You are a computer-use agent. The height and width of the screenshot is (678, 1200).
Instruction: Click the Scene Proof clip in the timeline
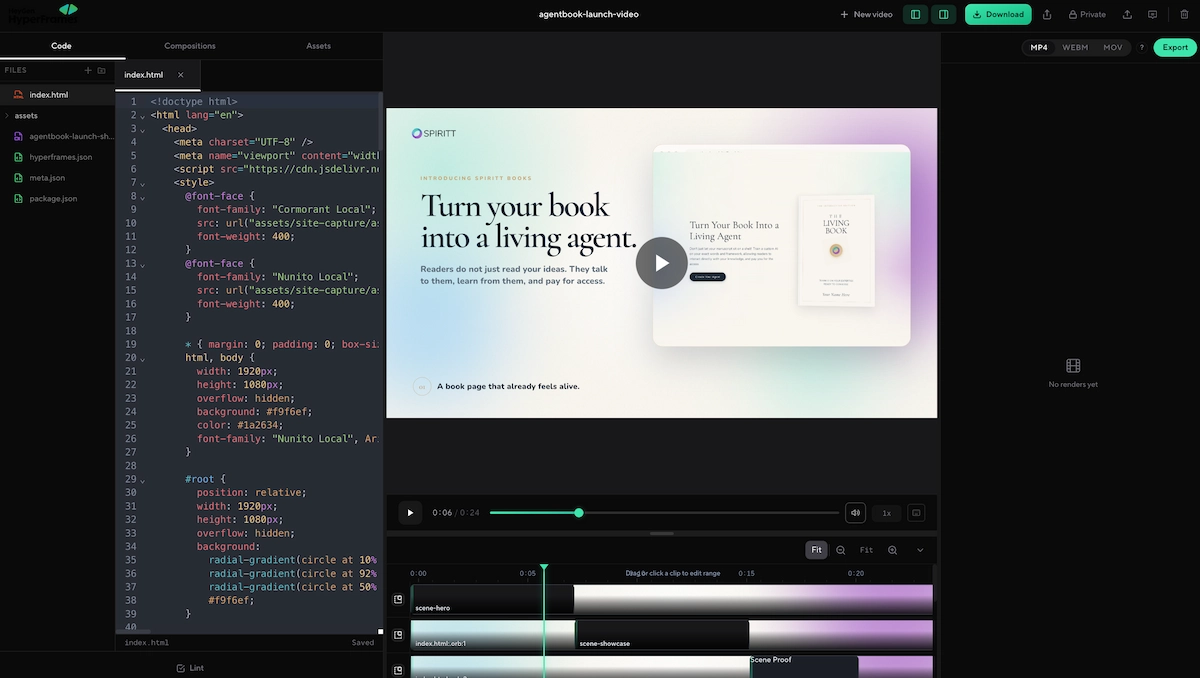804,667
